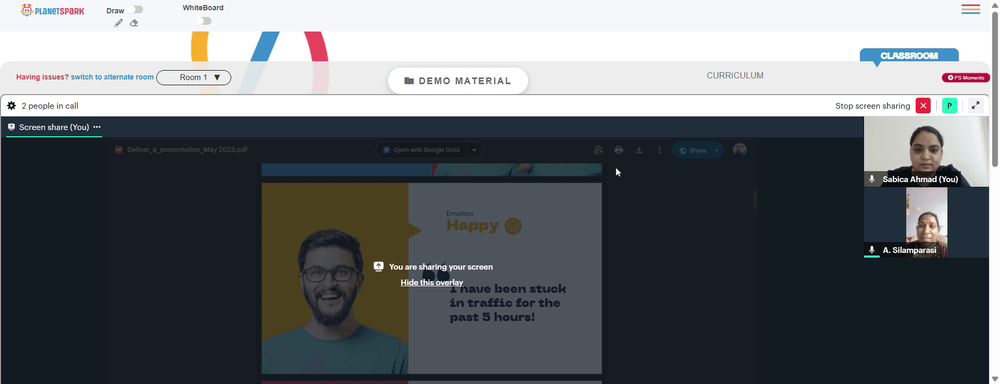Expand the Open with Google Docs arrow
The height and width of the screenshot is (384, 1000).
(474, 150)
